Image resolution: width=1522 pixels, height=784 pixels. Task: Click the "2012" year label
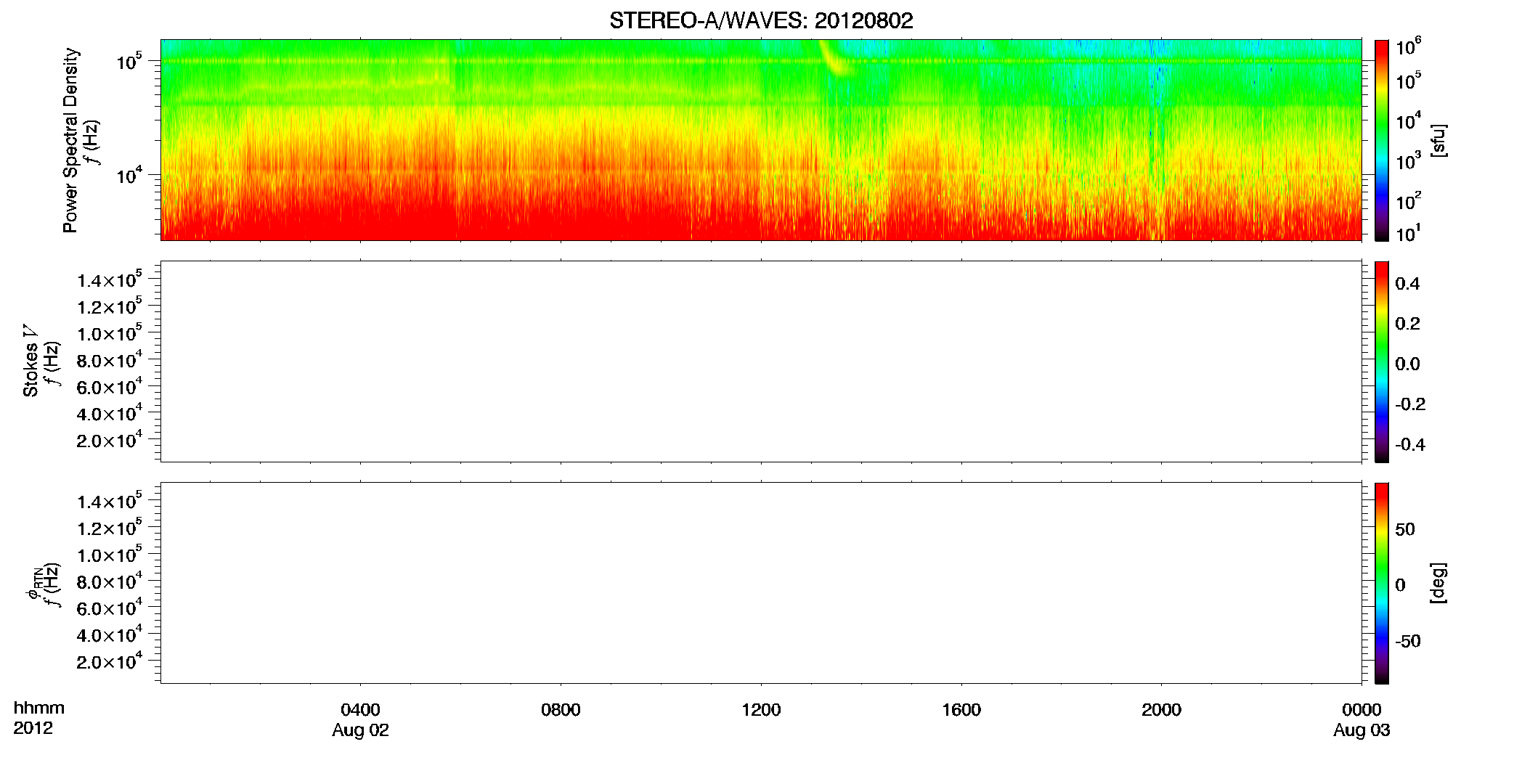click(33, 728)
